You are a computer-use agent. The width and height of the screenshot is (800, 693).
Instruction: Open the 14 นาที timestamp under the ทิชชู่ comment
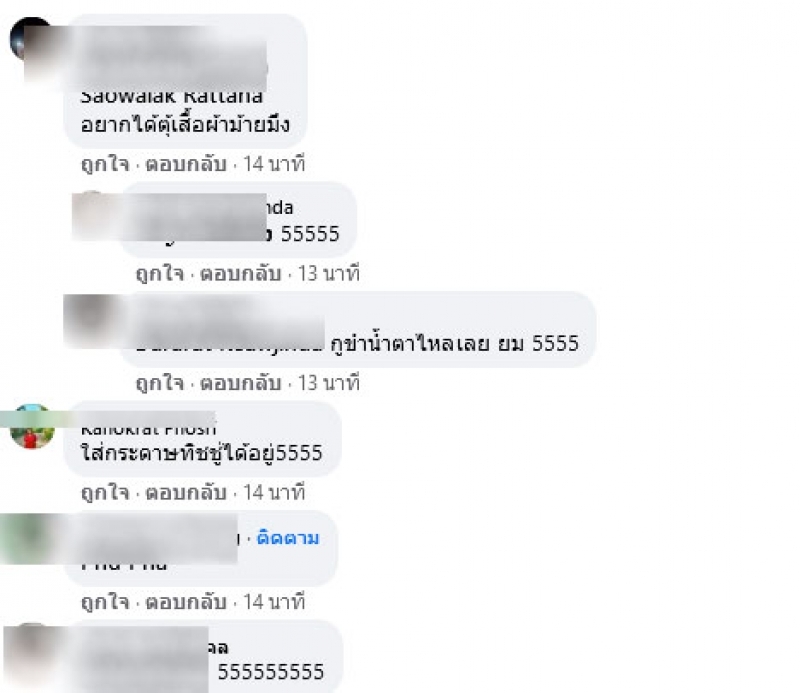[274, 493]
